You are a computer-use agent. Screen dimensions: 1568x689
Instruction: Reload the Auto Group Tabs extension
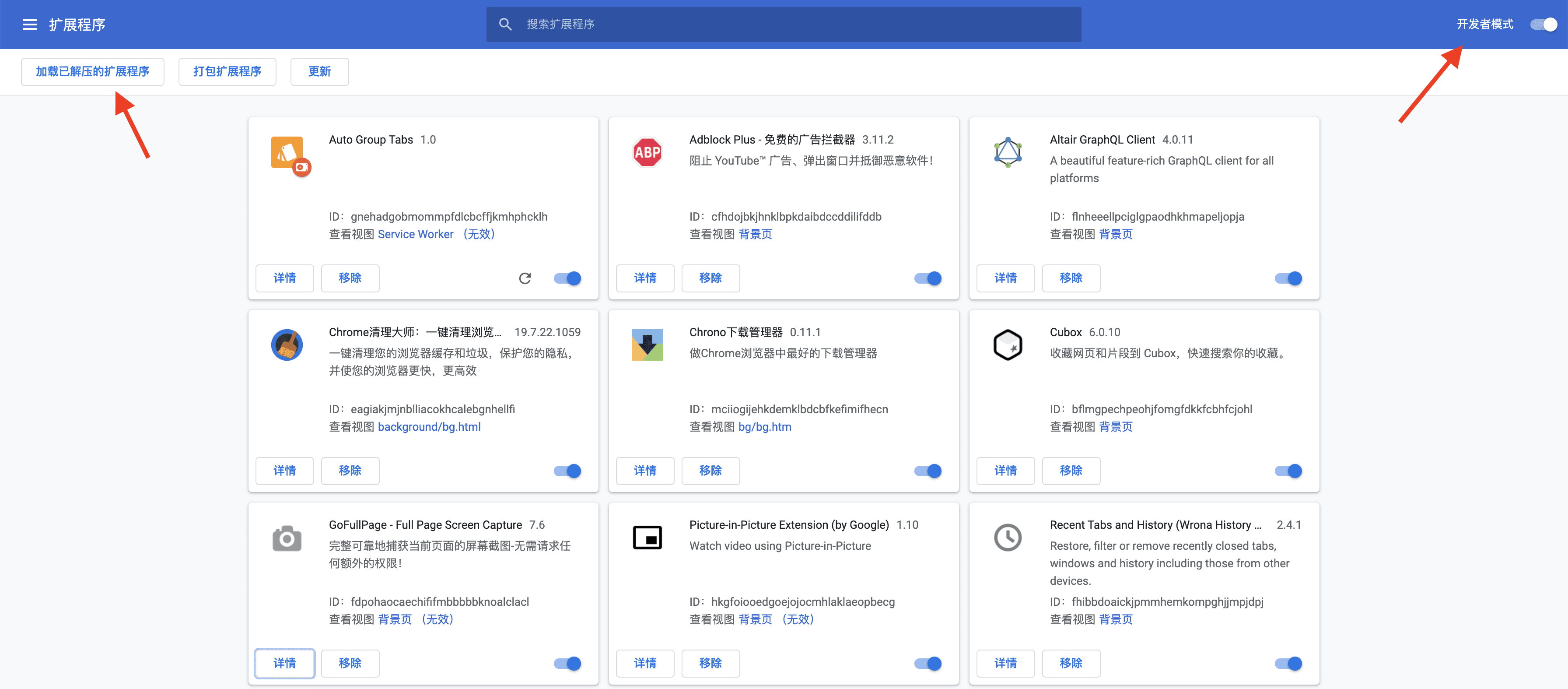[525, 278]
